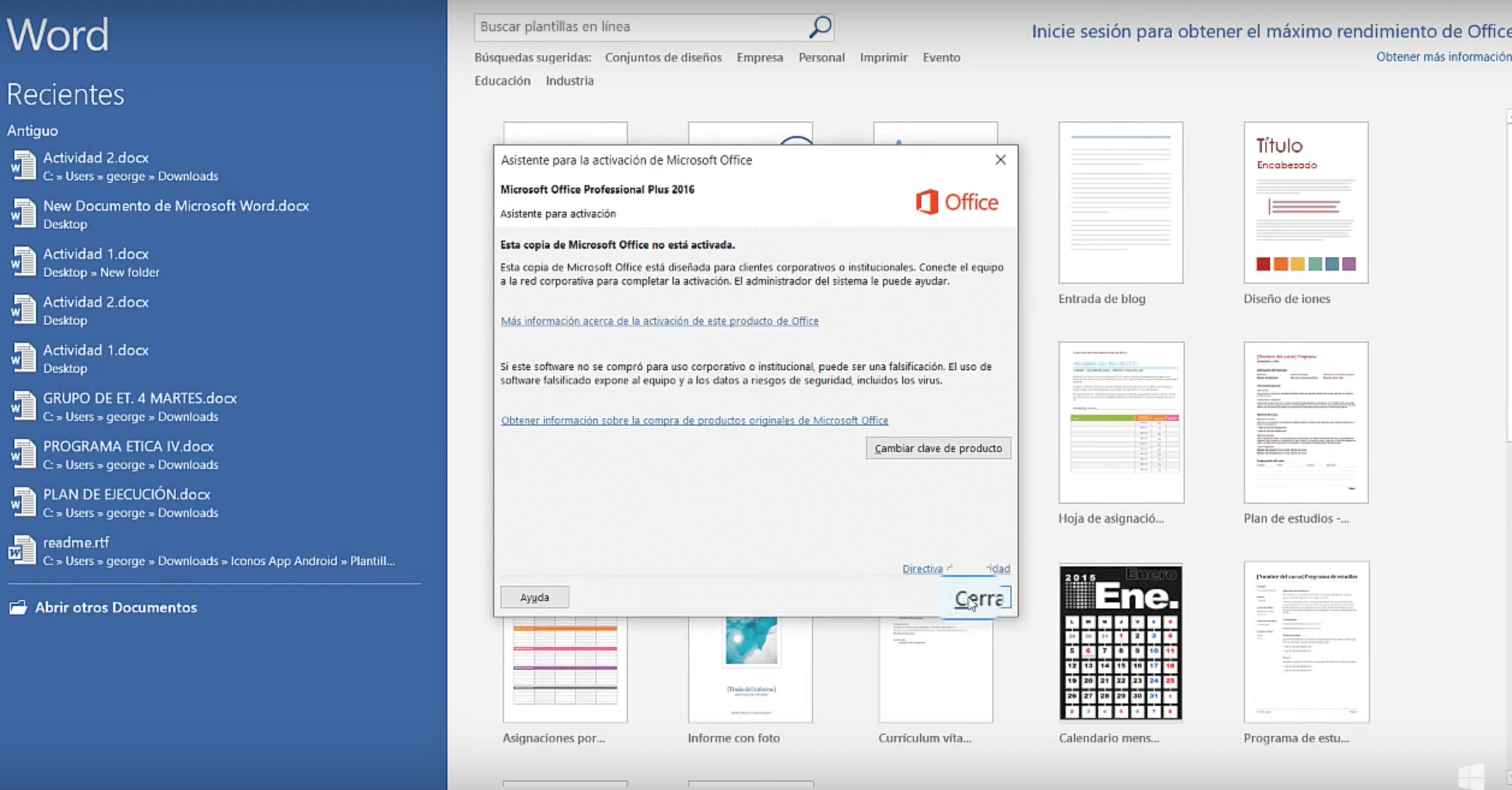Select the Entrada de blog template thumbnail
Viewport: 1512px width, 790px height.
[1120, 203]
